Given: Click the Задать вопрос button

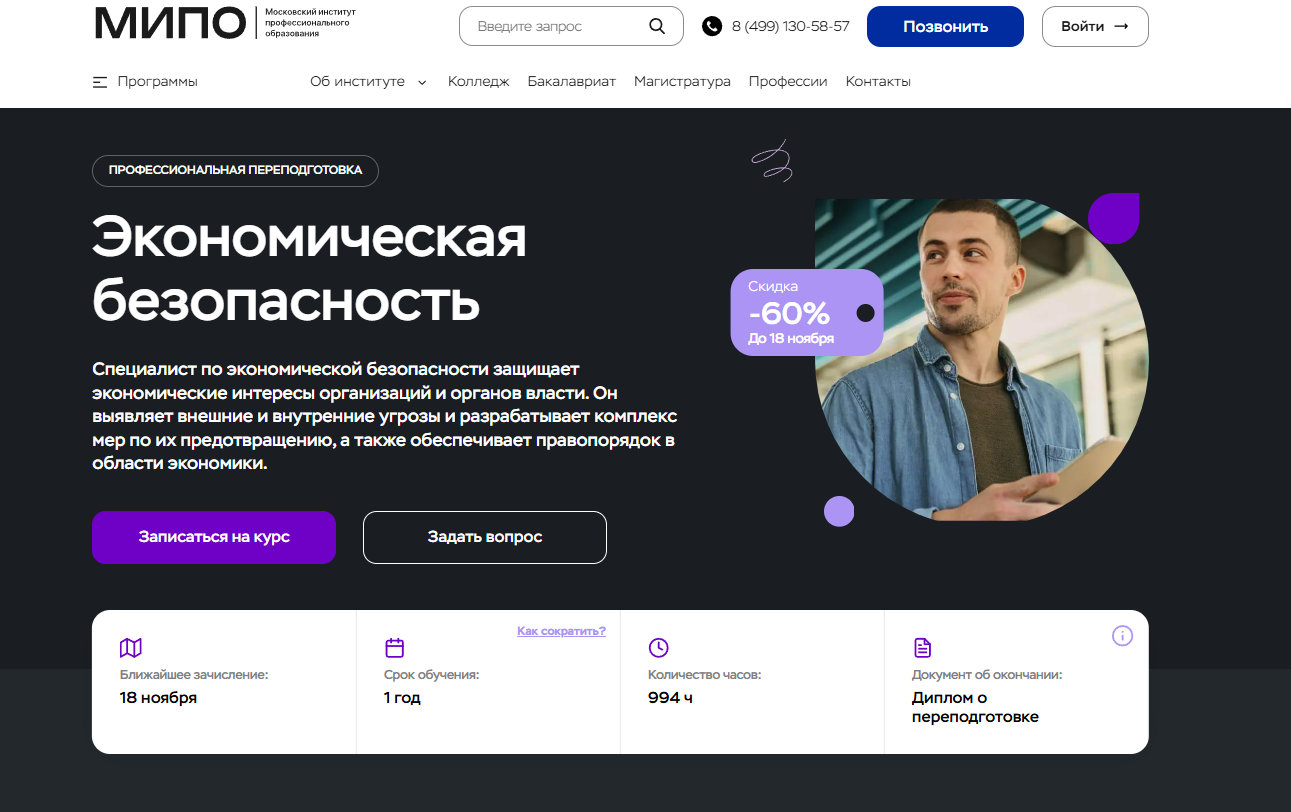Looking at the screenshot, I should tap(485, 537).
